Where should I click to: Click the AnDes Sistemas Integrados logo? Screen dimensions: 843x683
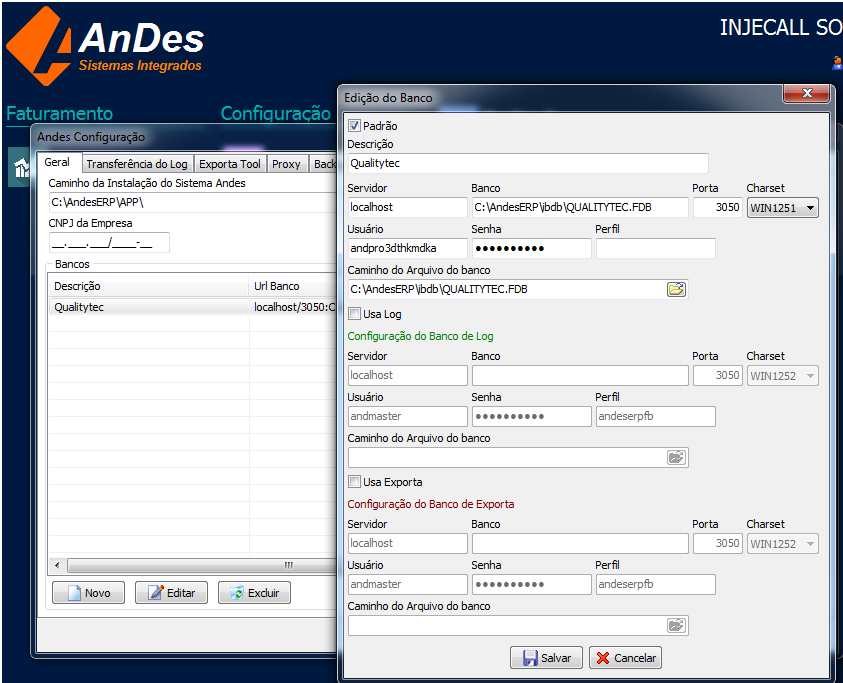tap(105, 46)
